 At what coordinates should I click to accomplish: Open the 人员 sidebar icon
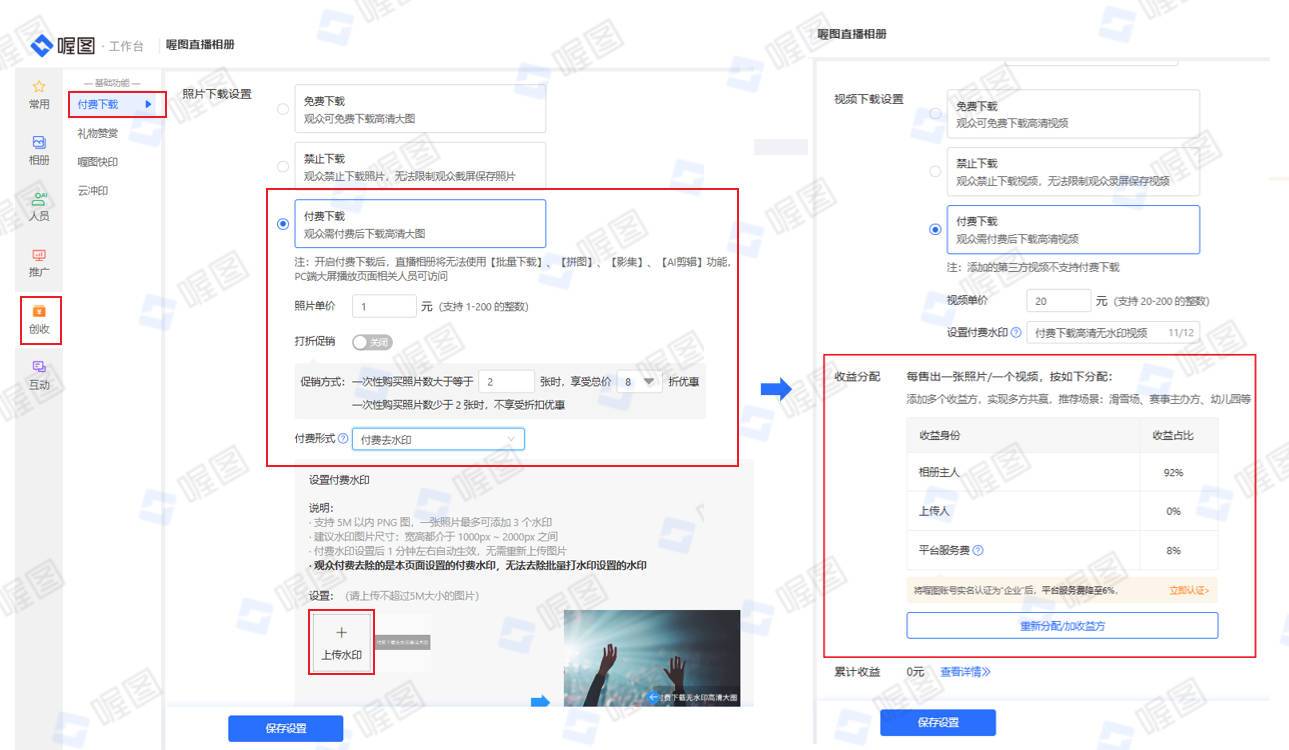coord(39,198)
